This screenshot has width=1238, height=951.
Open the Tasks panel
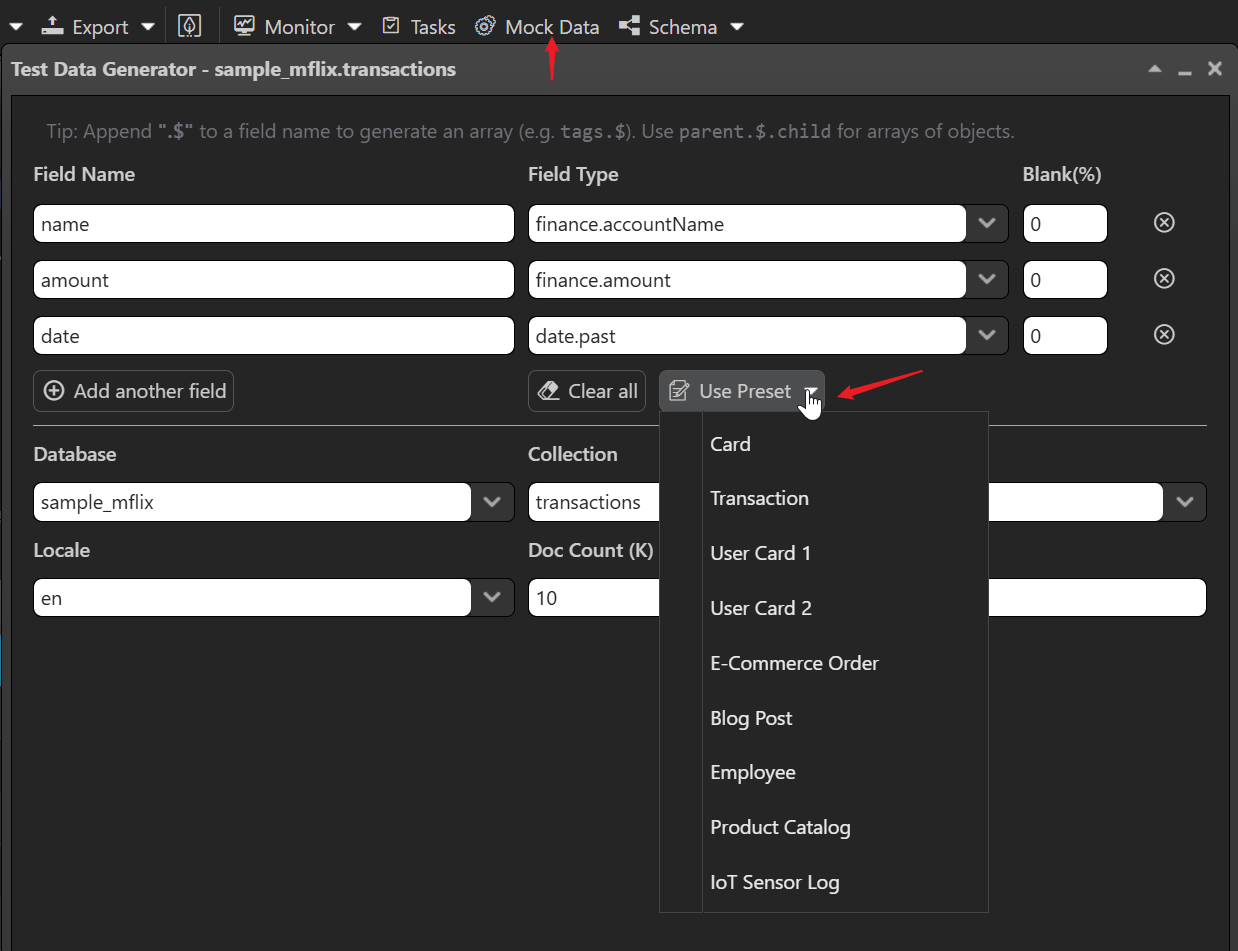pos(419,27)
